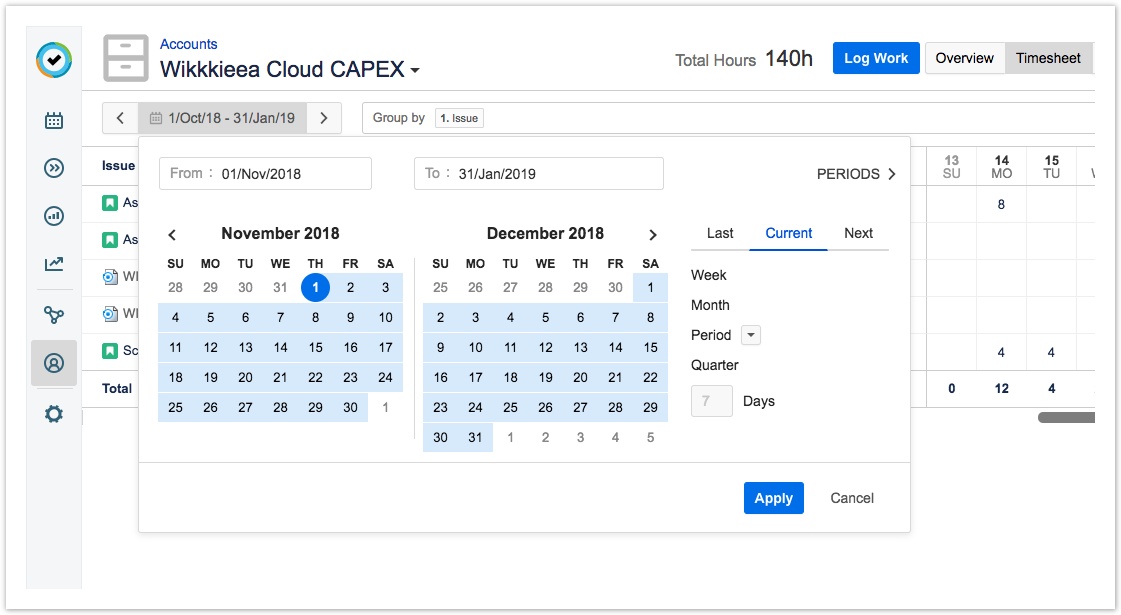1121x615 pixels.
Task: Expand the Wikkkieea Cloud CAPEX account dropdown
Action: (x=414, y=71)
